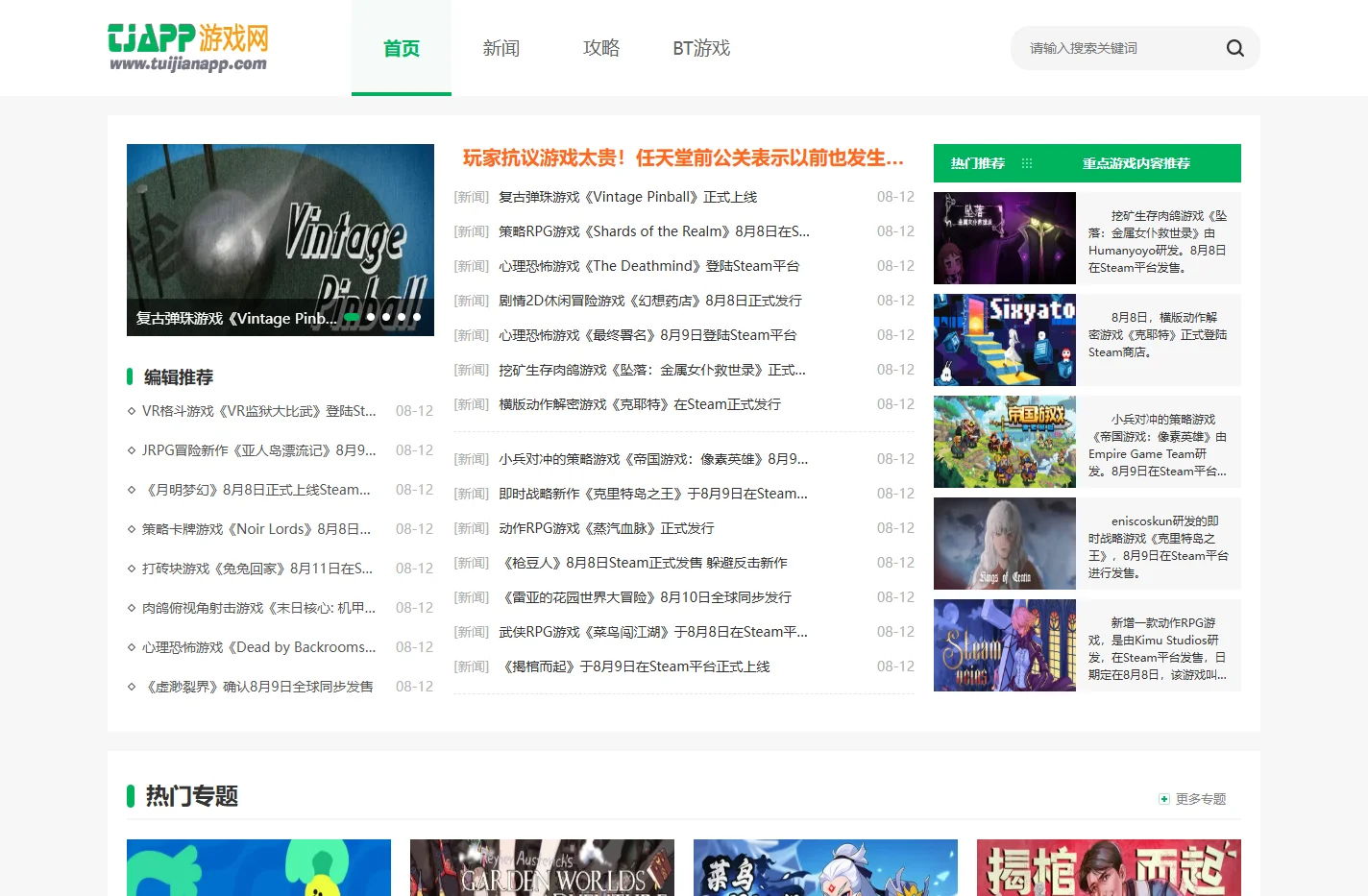Open the 更多专题 link
Screen dimensions: 1368x896
1201,799
